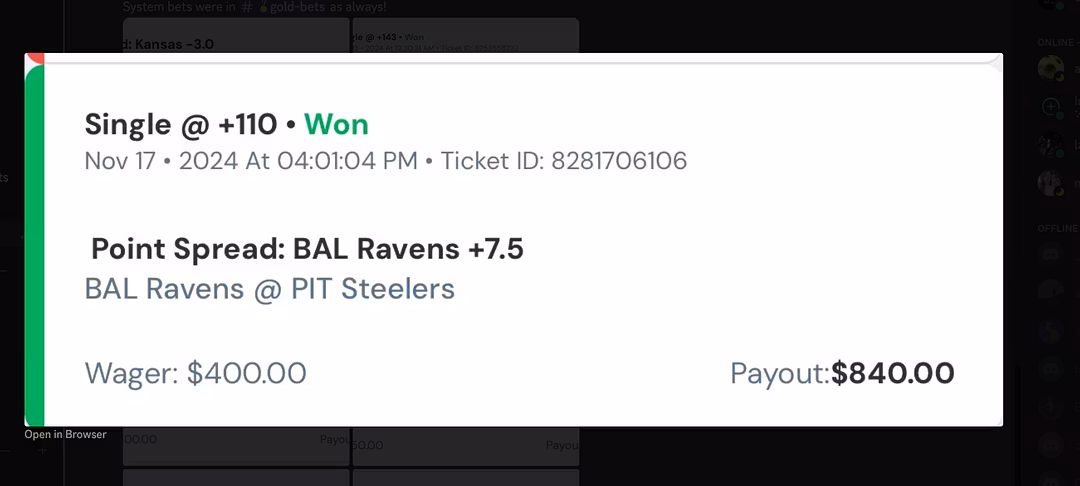The height and width of the screenshot is (486, 1080).
Task: Click the OFFLINE member list header
Action: (1057, 228)
